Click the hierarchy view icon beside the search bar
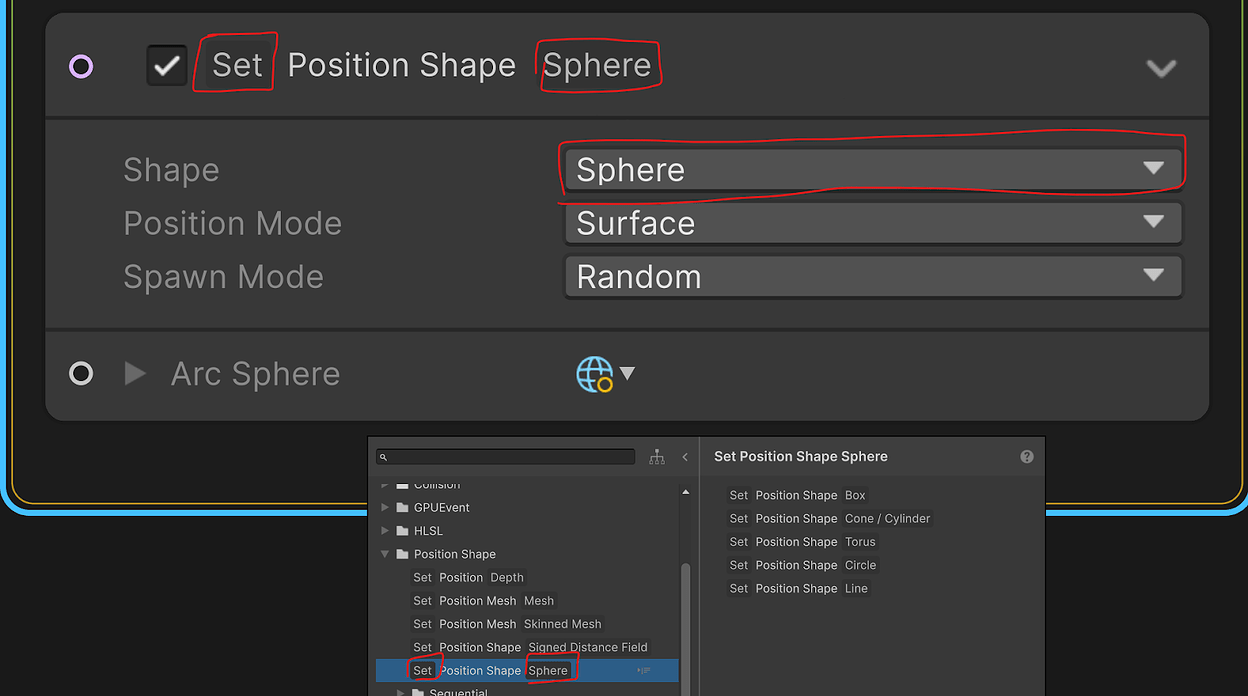 (657, 456)
